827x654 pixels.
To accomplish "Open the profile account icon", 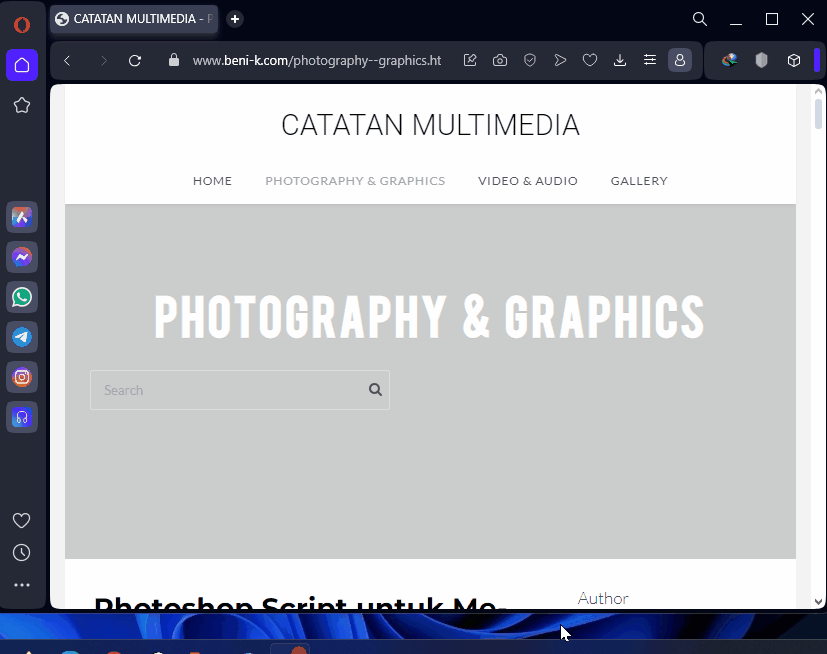I will click(x=680, y=60).
